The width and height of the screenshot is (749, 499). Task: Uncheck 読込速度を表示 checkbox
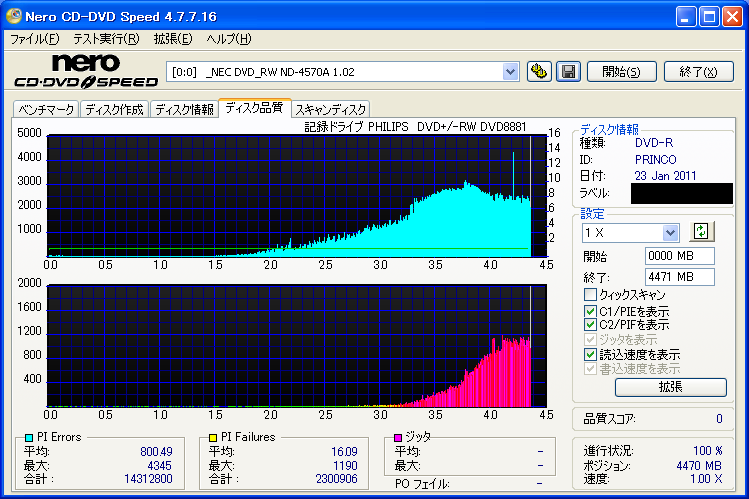[x=590, y=354]
